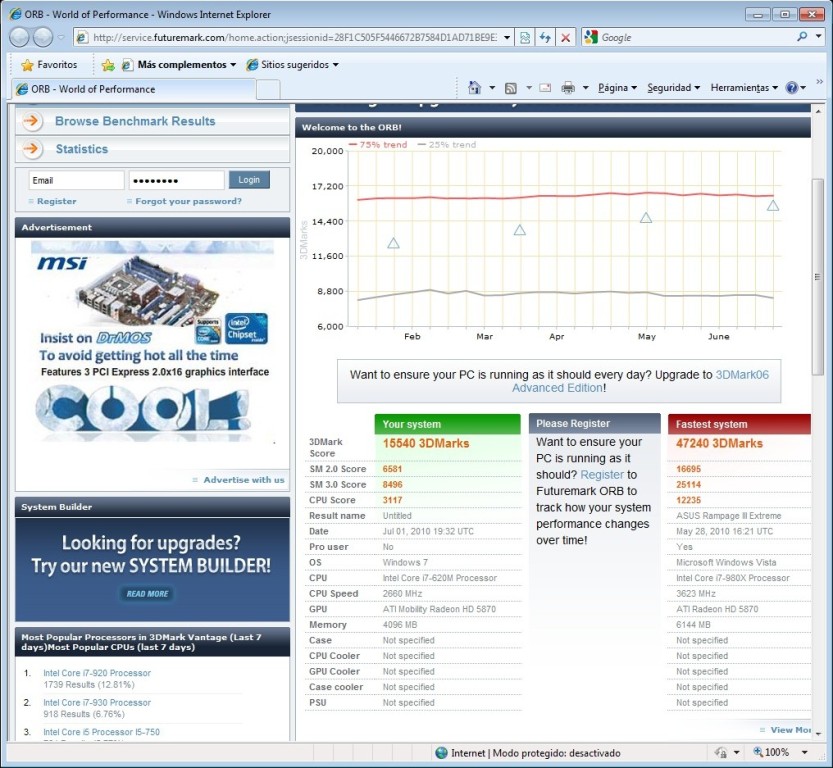Click the Print icon in command bar
This screenshot has height=768, width=833.
(x=568, y=88)
